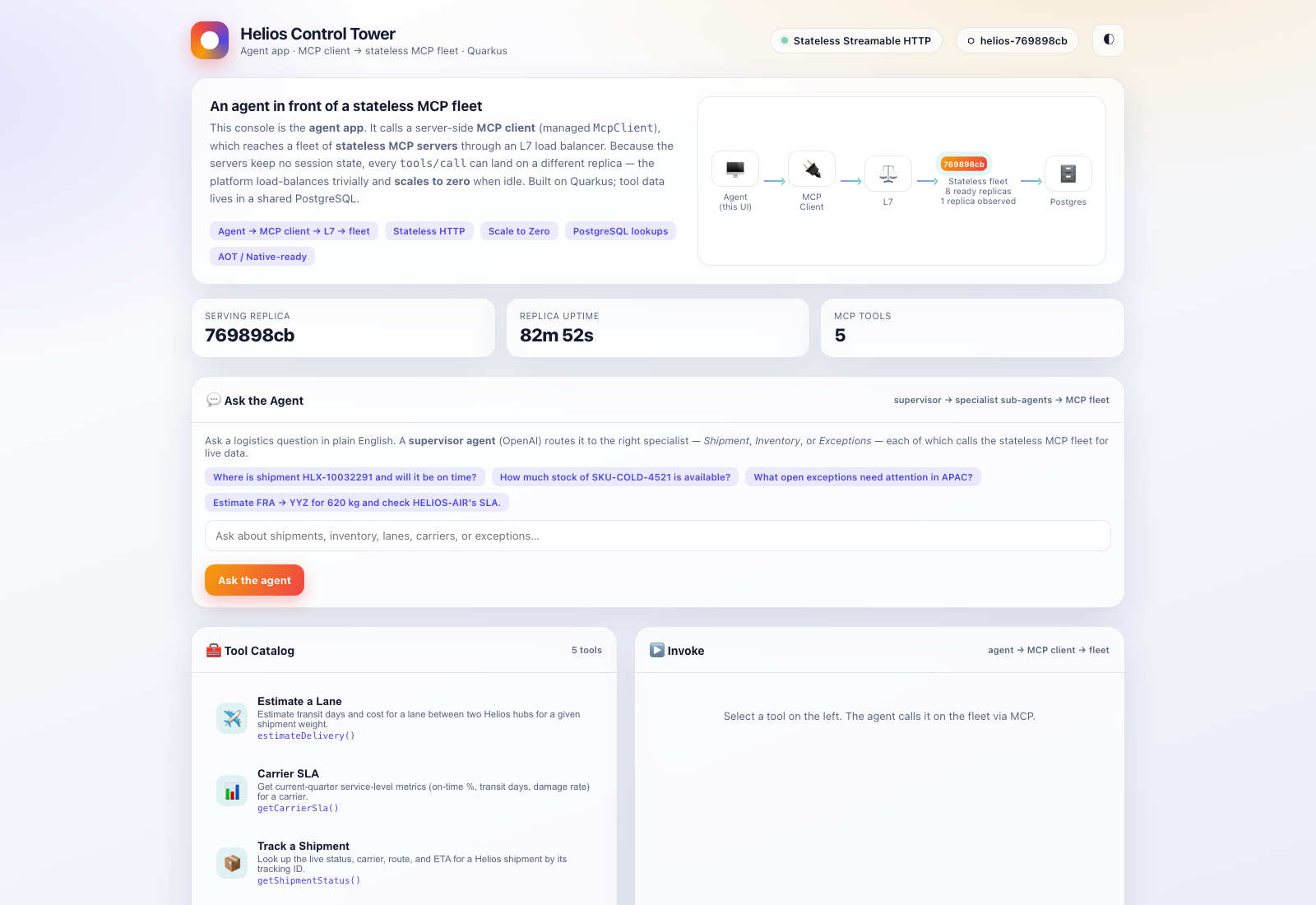Choose the APAC open exceptions suggested question

coord(863,477)
